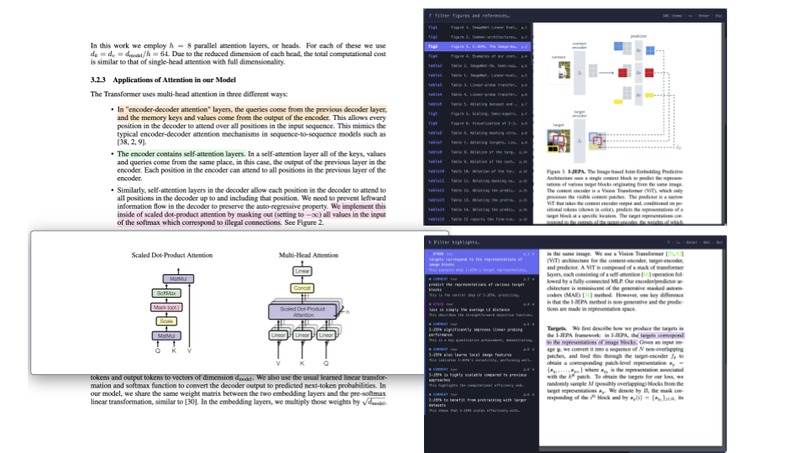Select the 'also learns local image features' highlight
Screen dimensions: 806x453
pos(482,355)
